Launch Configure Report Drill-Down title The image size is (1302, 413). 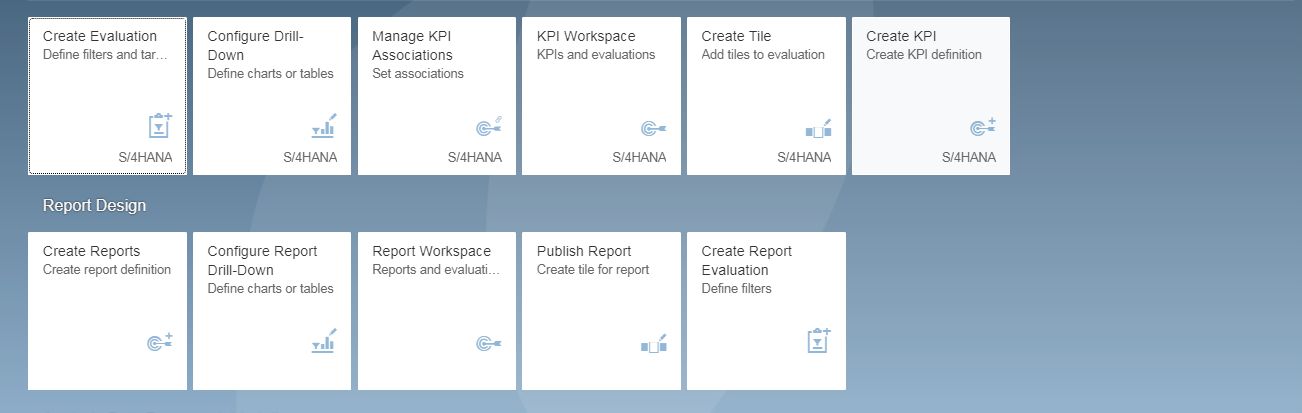(x=263, y=260)
